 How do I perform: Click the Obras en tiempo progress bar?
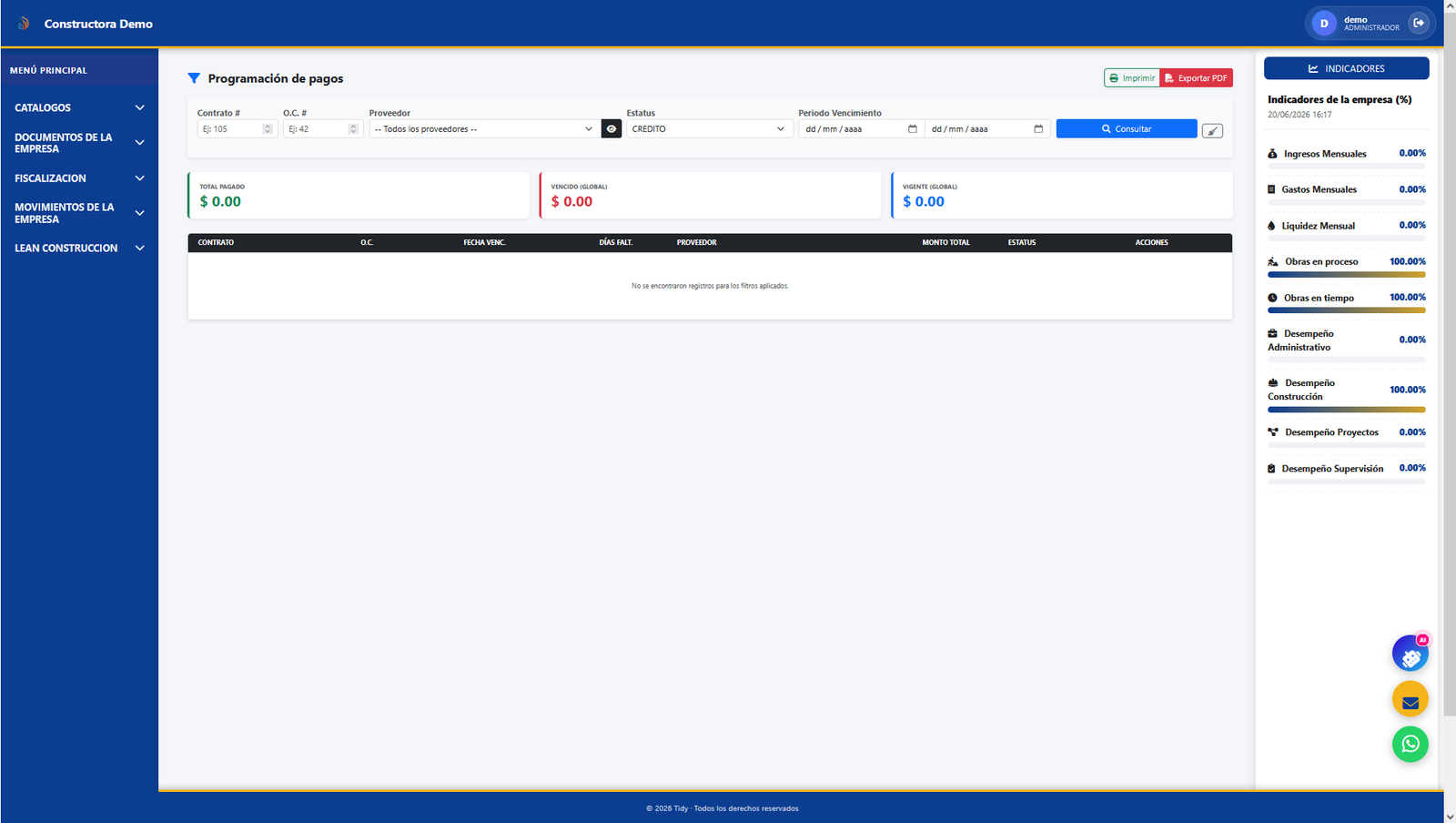point(1347,310)
